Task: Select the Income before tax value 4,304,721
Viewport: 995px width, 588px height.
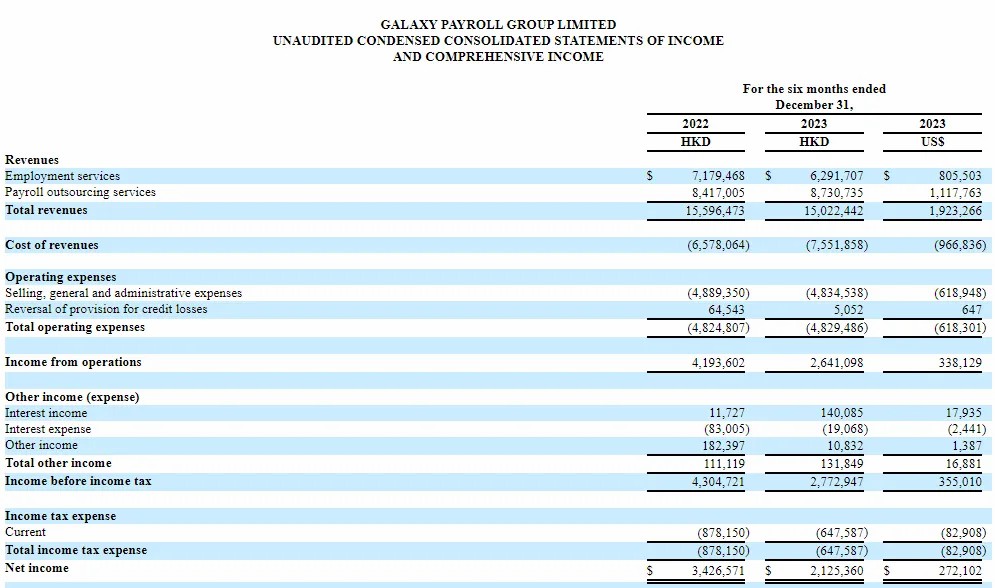Action: [718, 482]
